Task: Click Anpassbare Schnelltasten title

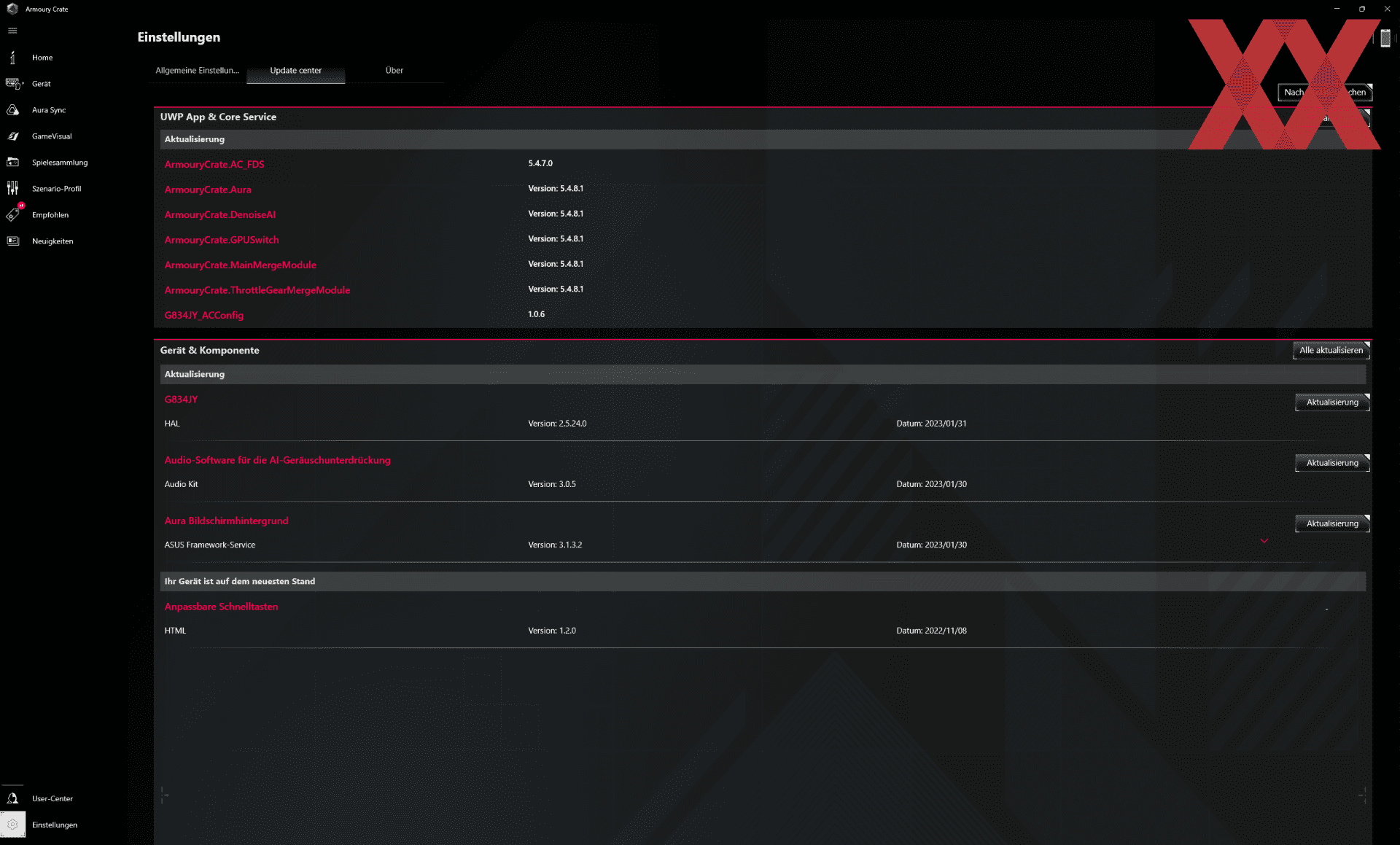Action: click(221, 607)
